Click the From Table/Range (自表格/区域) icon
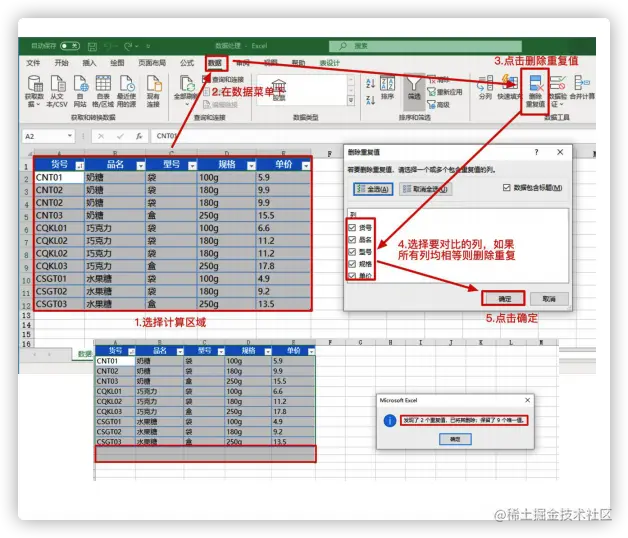The width and height of the screenshot is (628, 538). pyautogui.click(x=103, y=83)
